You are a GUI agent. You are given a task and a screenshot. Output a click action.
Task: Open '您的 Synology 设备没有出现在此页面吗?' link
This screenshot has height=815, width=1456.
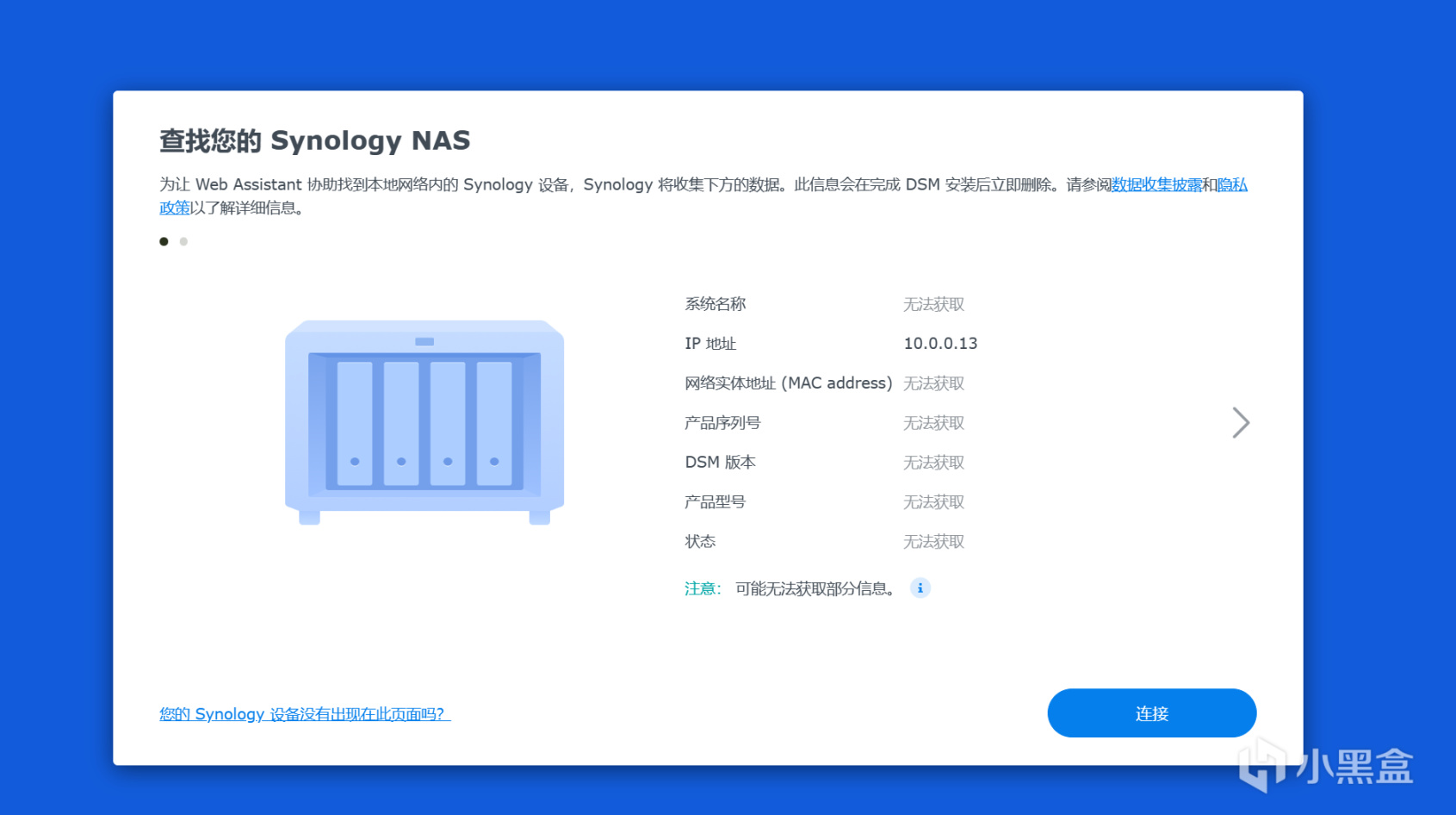click(x=305, y=714)
